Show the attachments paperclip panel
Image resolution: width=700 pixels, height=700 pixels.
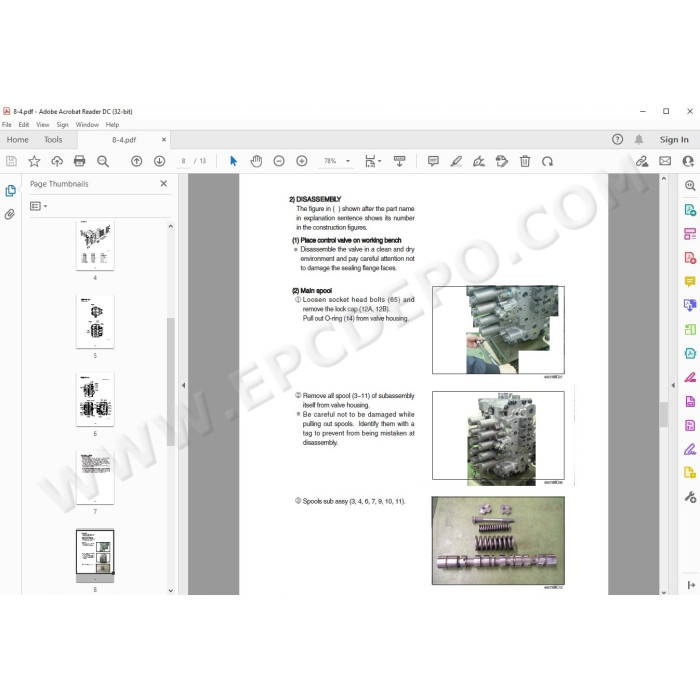pos(9,214)
